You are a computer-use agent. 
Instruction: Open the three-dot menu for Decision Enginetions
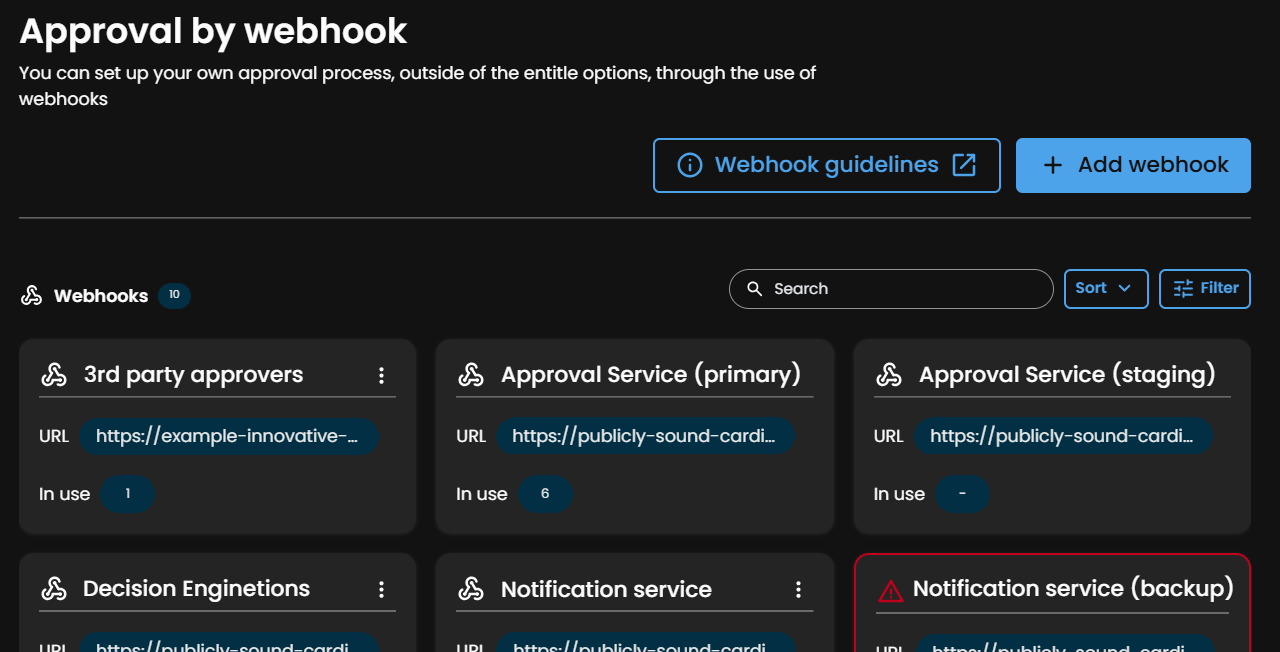click(381, 589)
